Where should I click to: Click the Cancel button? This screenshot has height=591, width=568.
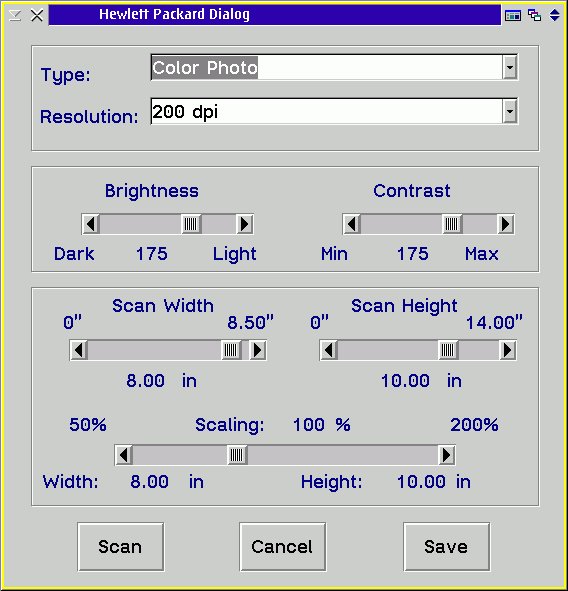pos(282,547)
